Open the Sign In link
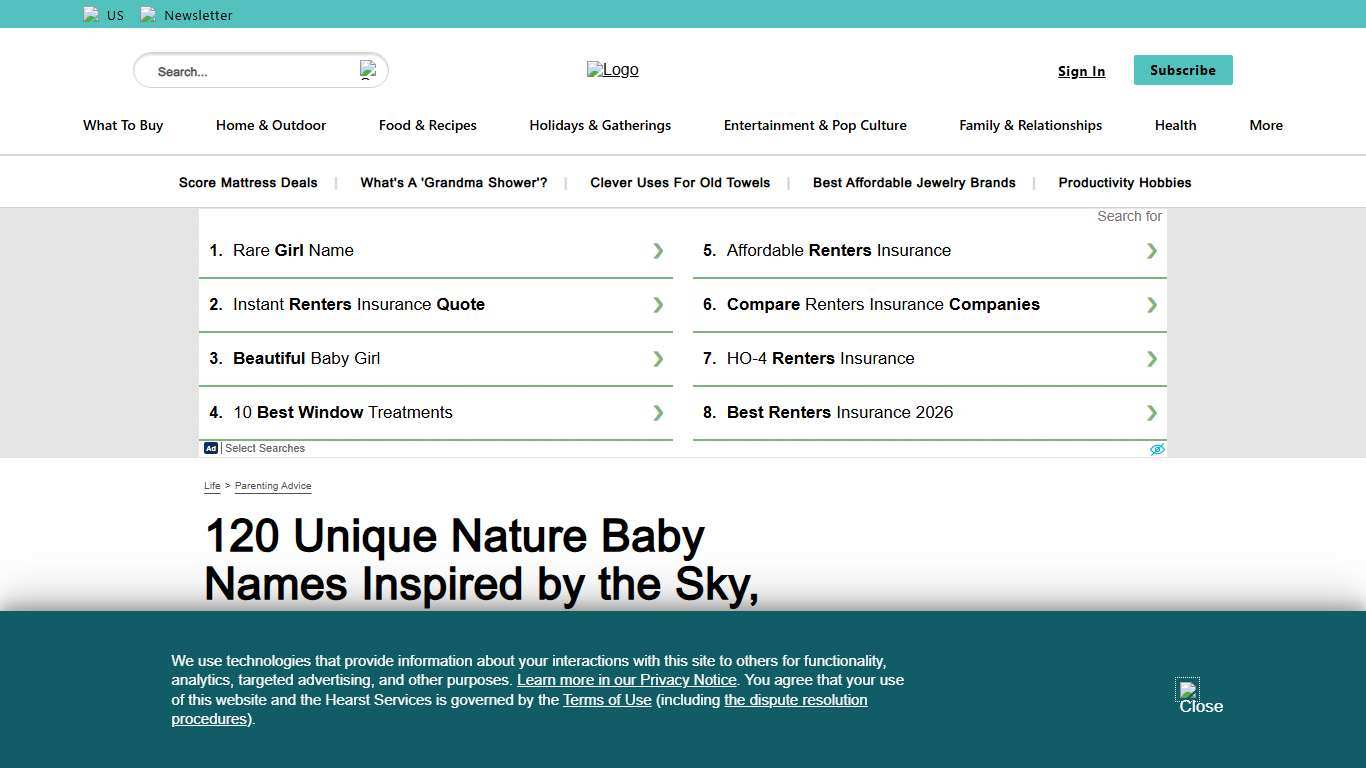 (1081, 70)
